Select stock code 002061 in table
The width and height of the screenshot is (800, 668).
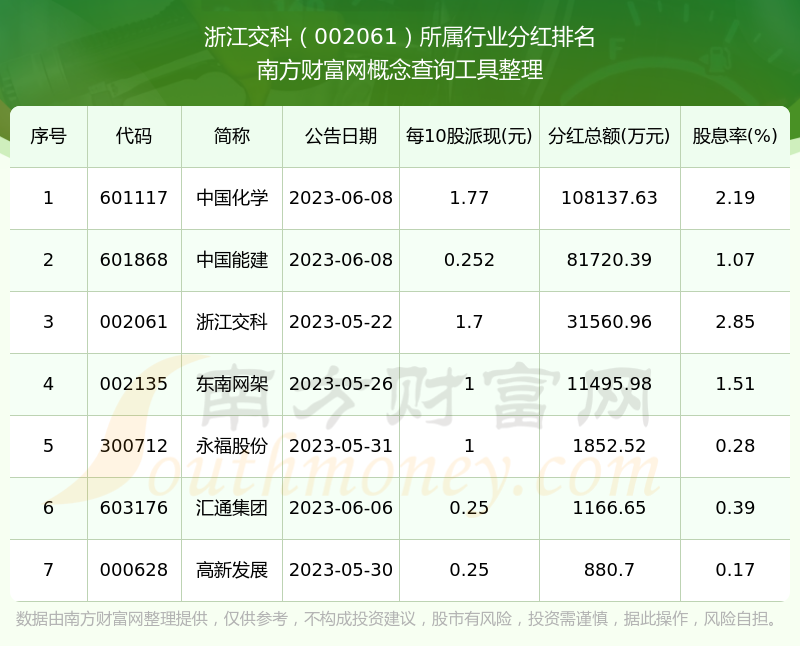(134, 322)
